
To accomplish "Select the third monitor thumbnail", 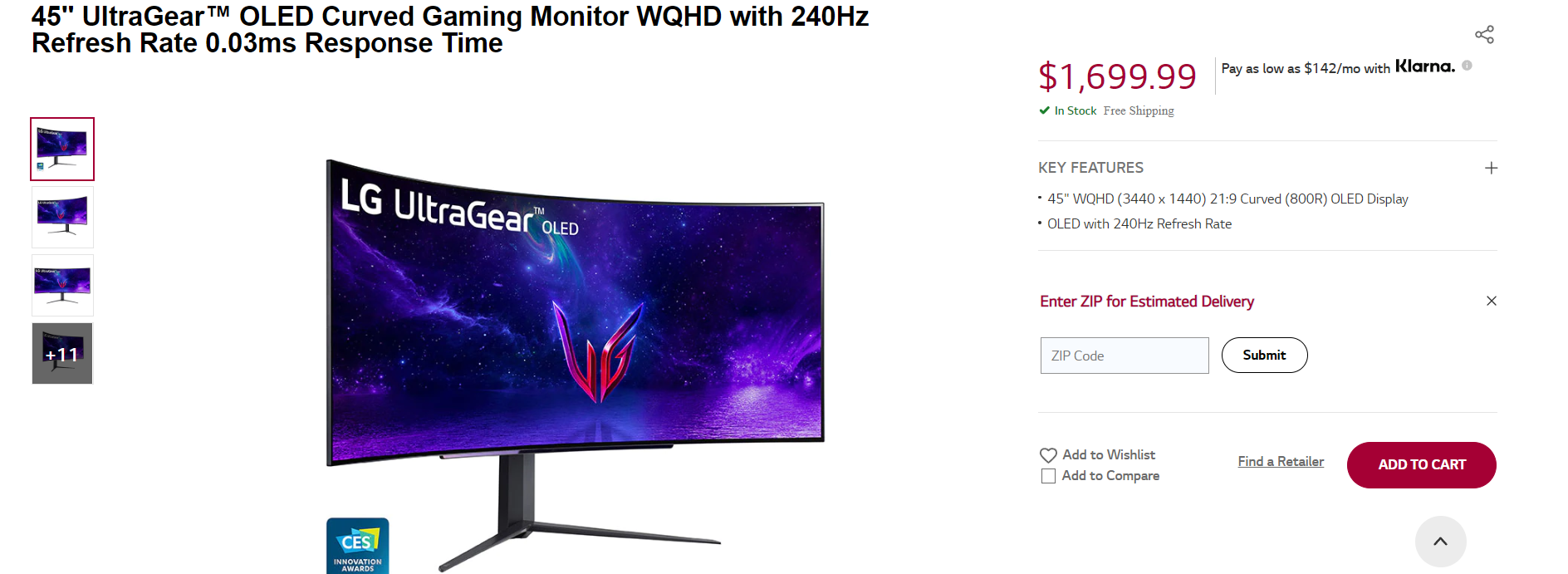I will [62, 286].
